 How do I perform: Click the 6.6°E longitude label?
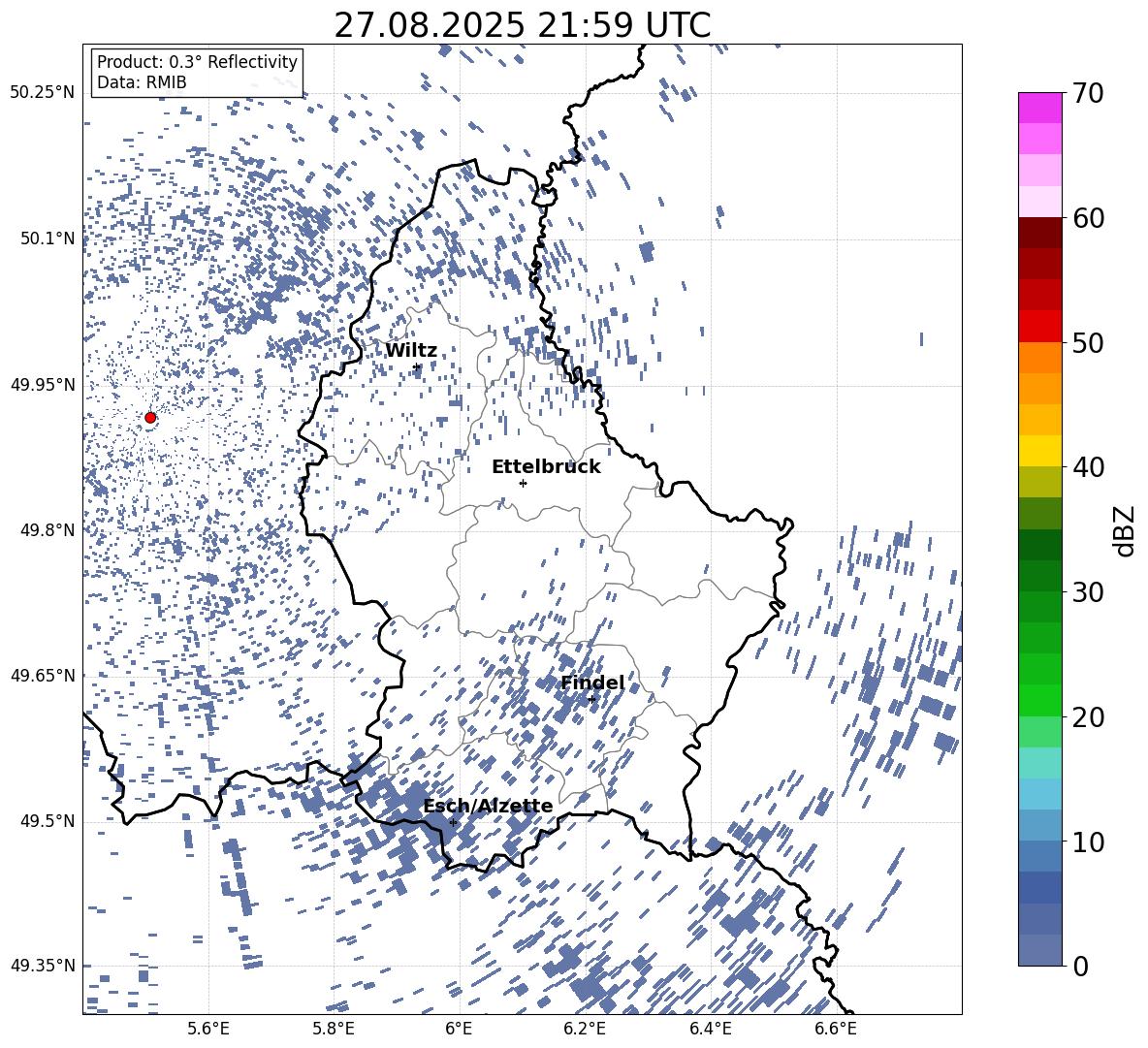[836, 1029]
